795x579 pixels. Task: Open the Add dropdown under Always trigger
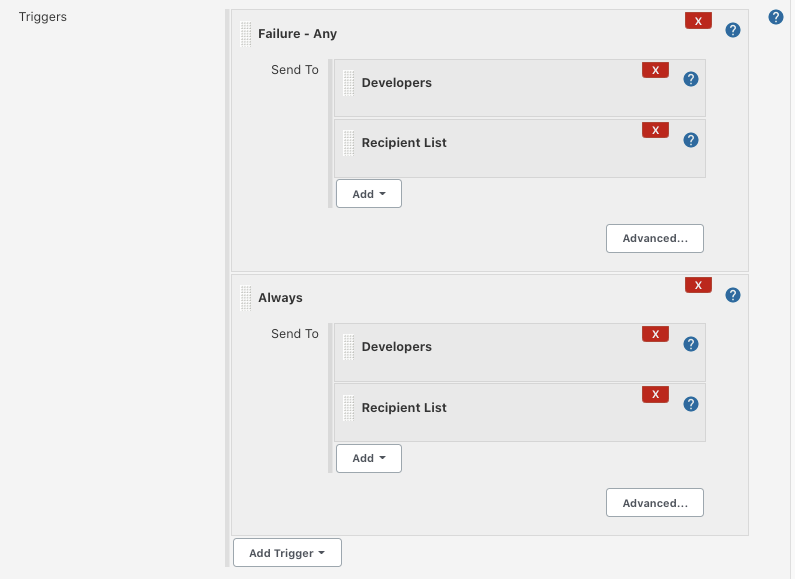tap(368, 458)
